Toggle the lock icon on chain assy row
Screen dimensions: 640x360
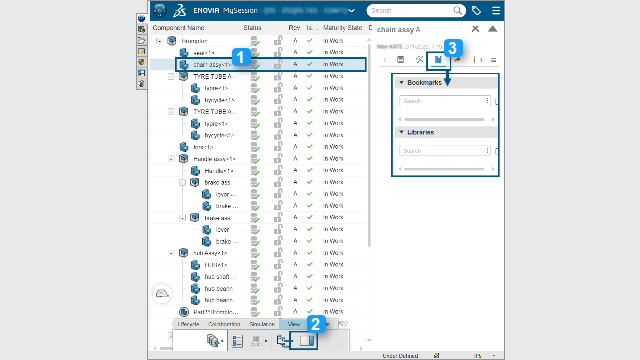pyautogui.click(x=278, y=64)
